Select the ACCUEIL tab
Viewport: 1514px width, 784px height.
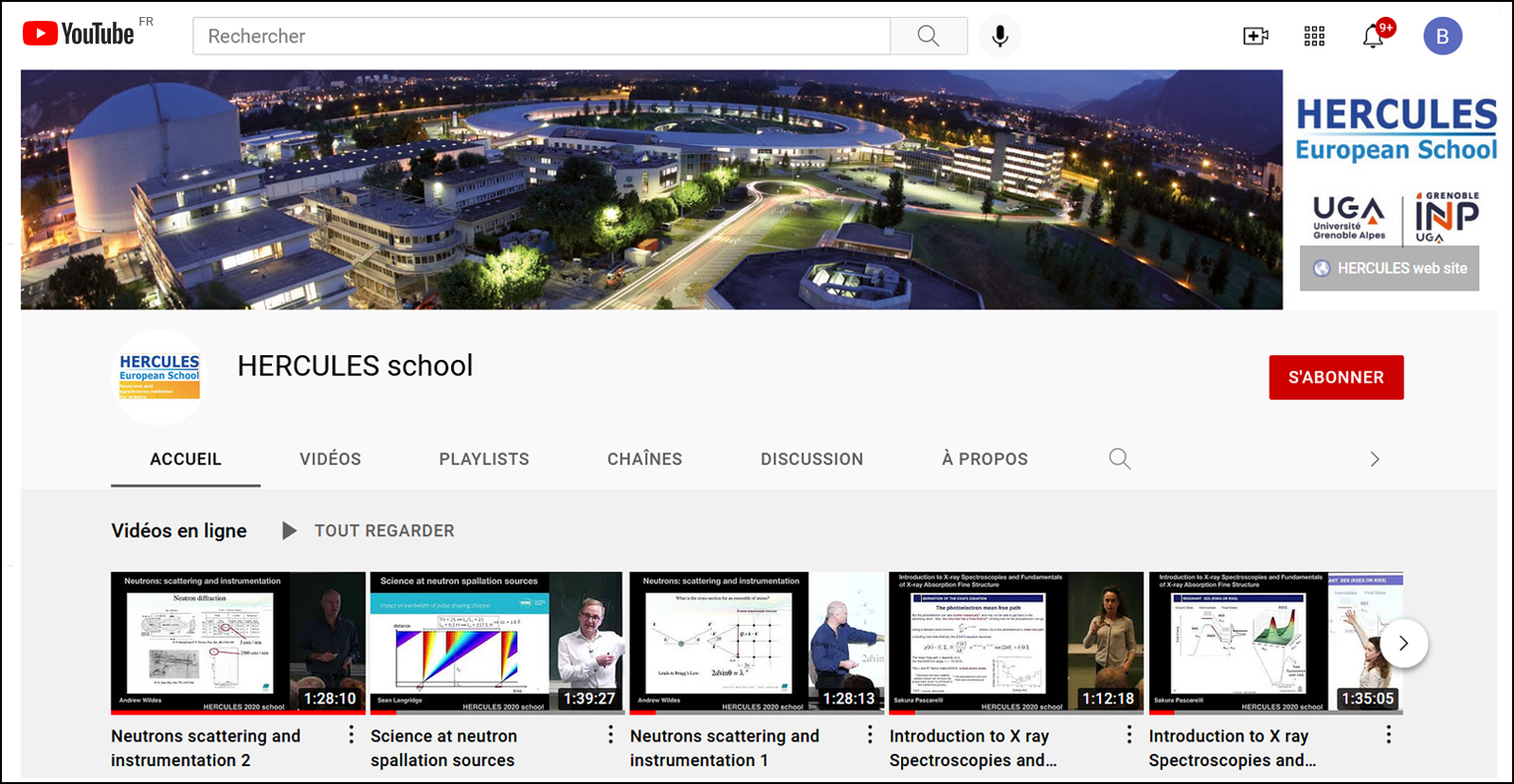point(186,459)
